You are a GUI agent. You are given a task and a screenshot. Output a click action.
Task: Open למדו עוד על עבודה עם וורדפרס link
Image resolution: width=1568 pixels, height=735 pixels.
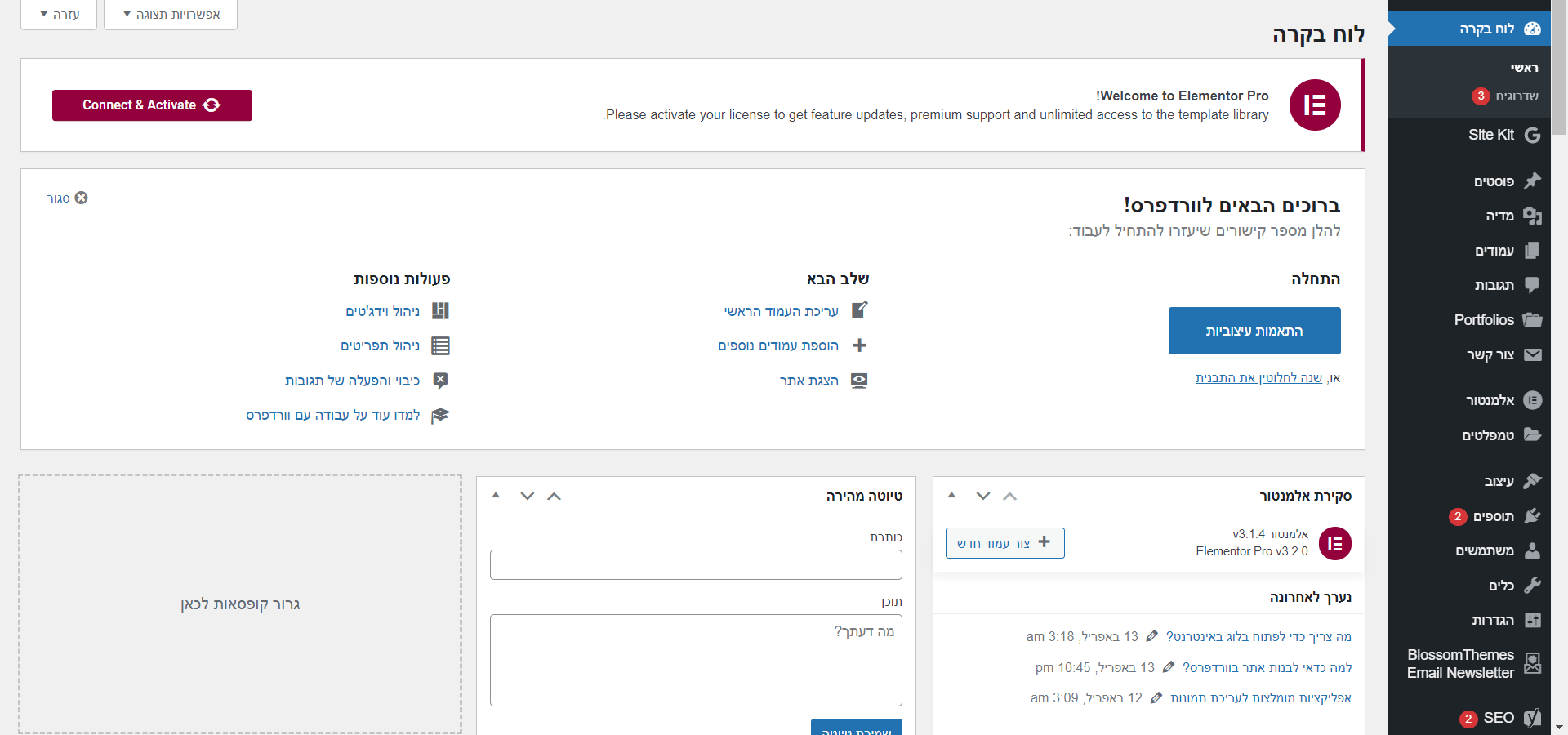332,415
